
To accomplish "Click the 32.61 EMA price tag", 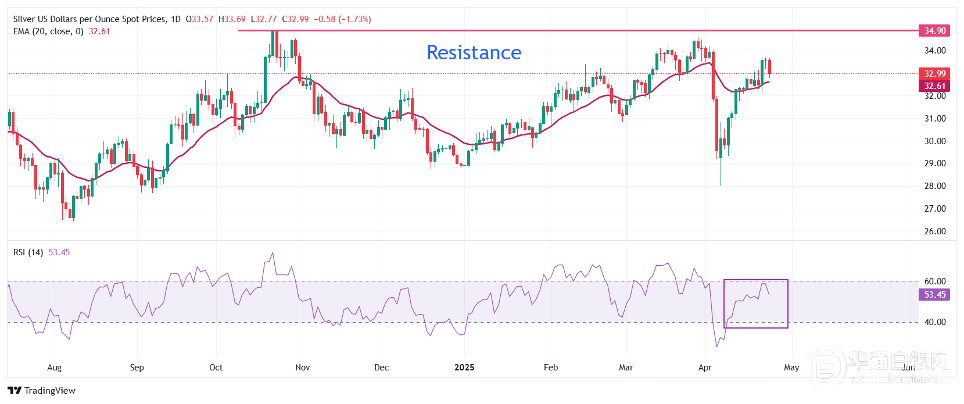I will coord(935,86).
